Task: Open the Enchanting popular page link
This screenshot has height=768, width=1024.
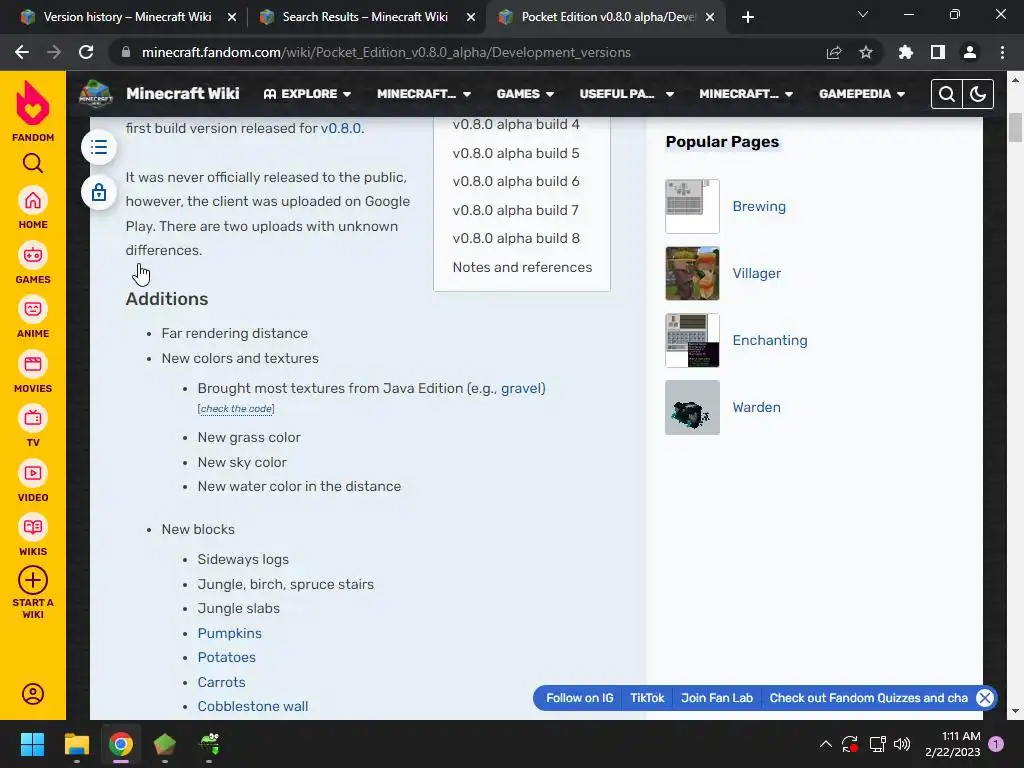Action: pos(769,340)
